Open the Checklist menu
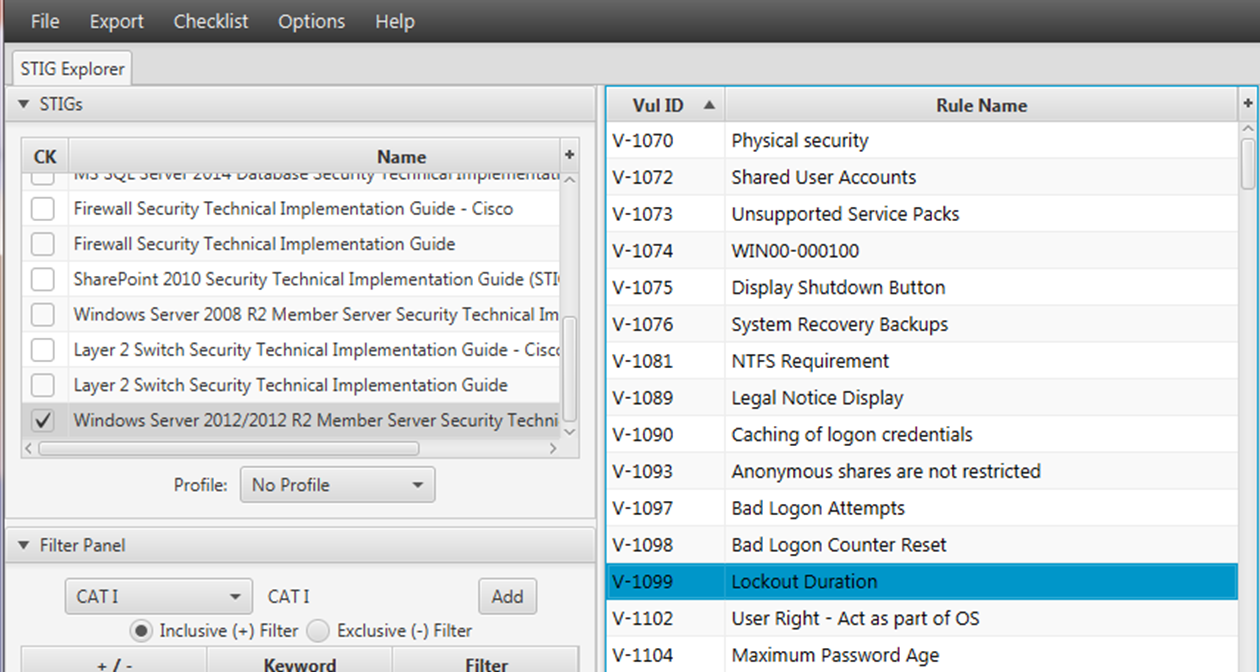The width and height of the screenshot is (1260, 672). coord(211,21)
